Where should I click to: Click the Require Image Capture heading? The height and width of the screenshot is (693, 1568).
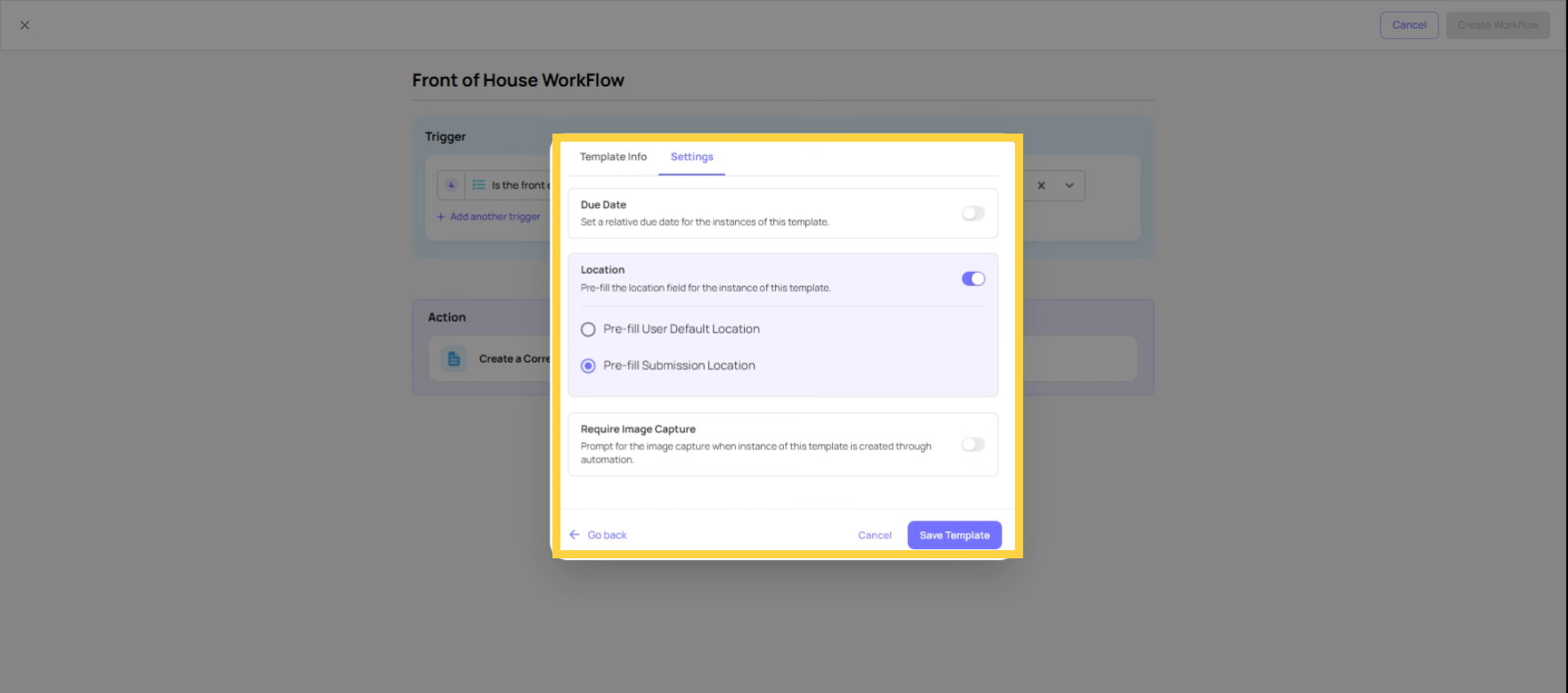point(638,429)
